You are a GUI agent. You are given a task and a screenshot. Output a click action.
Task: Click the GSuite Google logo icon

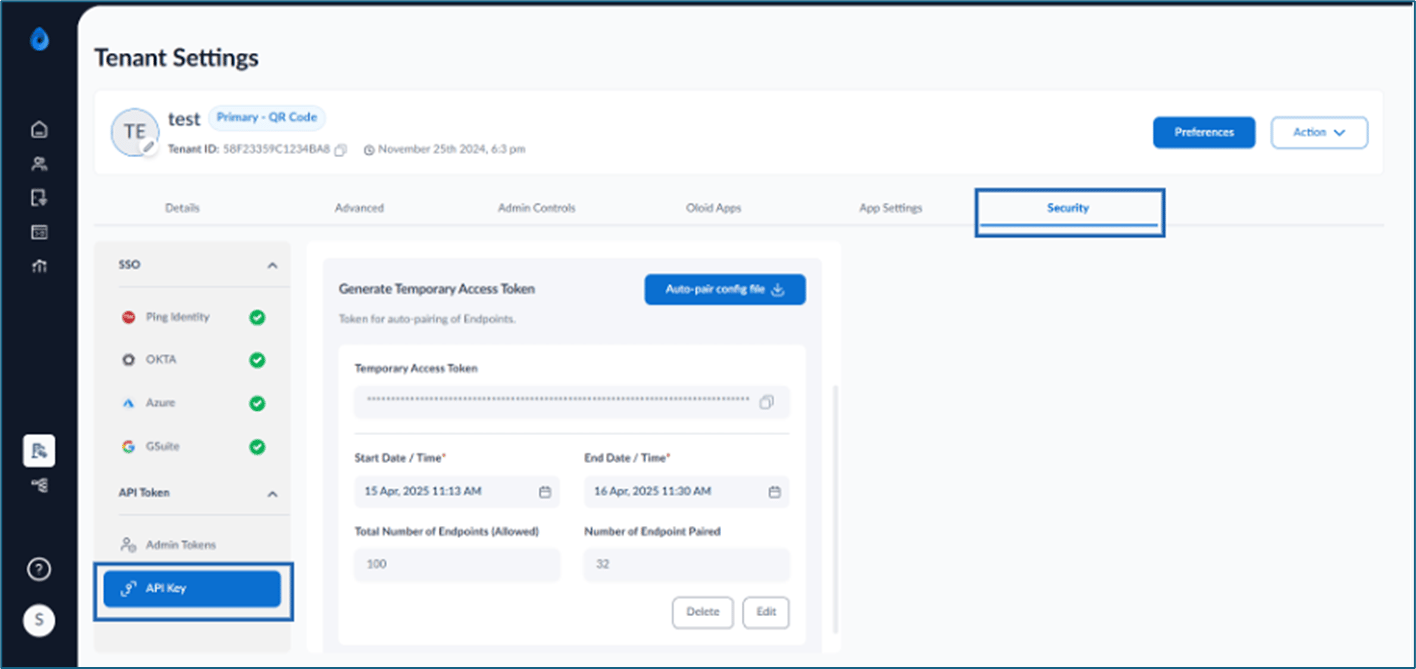(128, 447)
